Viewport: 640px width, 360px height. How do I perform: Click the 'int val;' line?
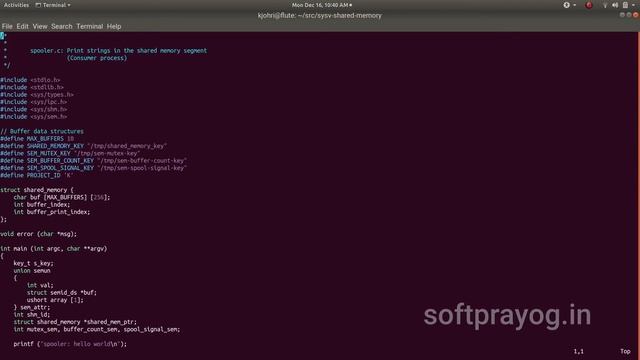point(40,286)
